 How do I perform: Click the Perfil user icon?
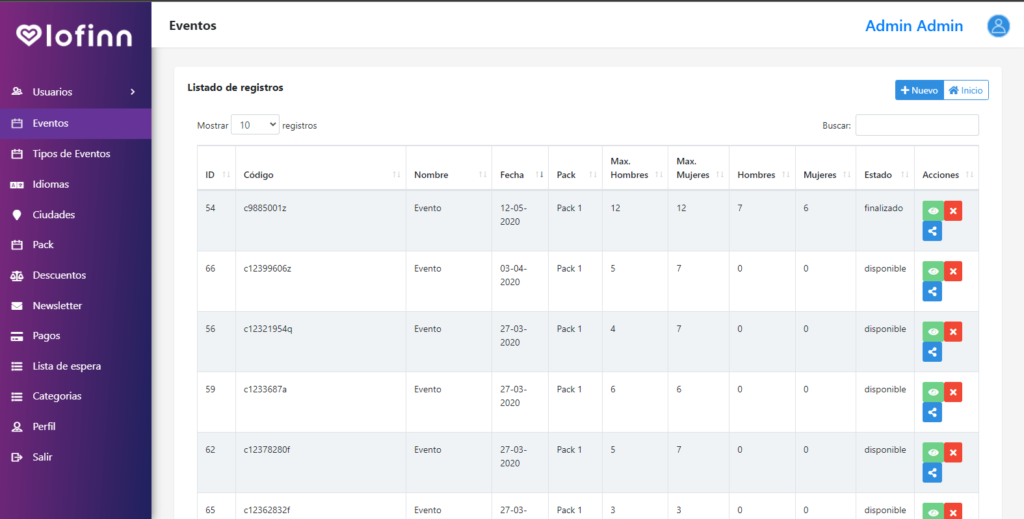click(x=17, y=427)
